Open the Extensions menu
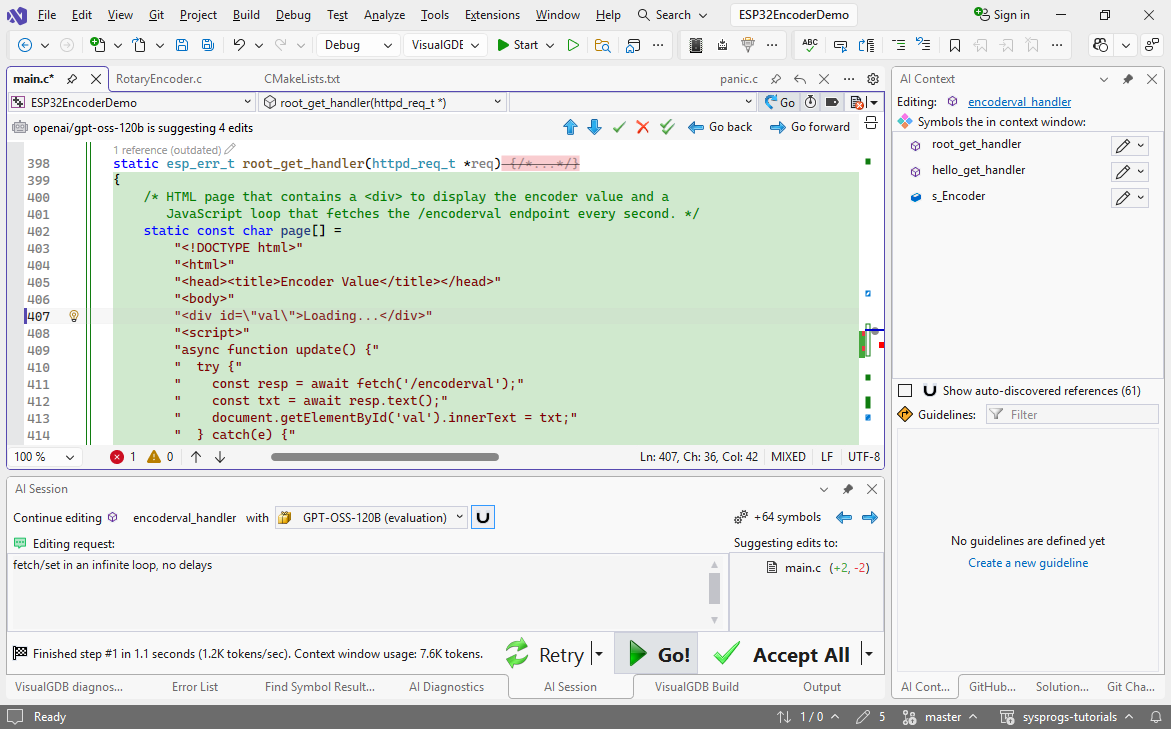The width and height of the screenshot is (1171, 730). (x=492, y=15)
